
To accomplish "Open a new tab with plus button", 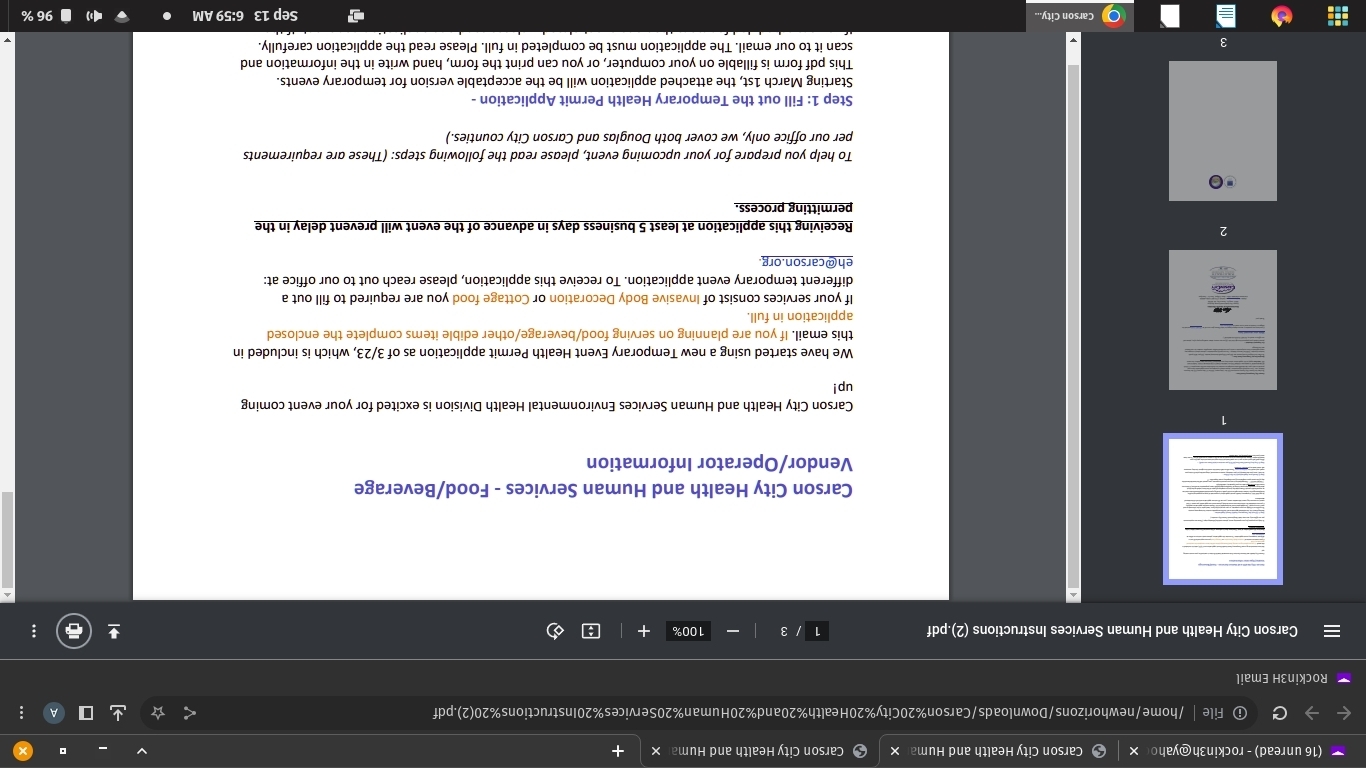I will (x=618, y=750).
